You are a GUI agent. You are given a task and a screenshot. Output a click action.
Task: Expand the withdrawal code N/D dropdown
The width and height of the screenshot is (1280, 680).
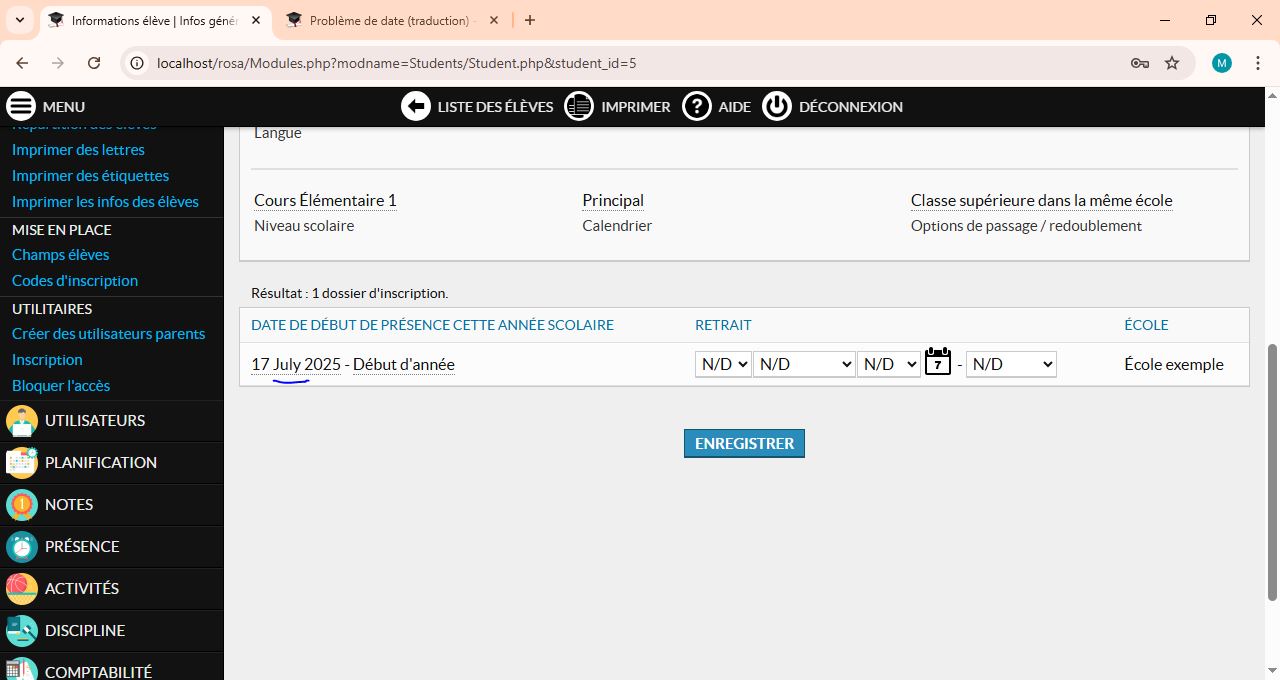(1011, 364)
